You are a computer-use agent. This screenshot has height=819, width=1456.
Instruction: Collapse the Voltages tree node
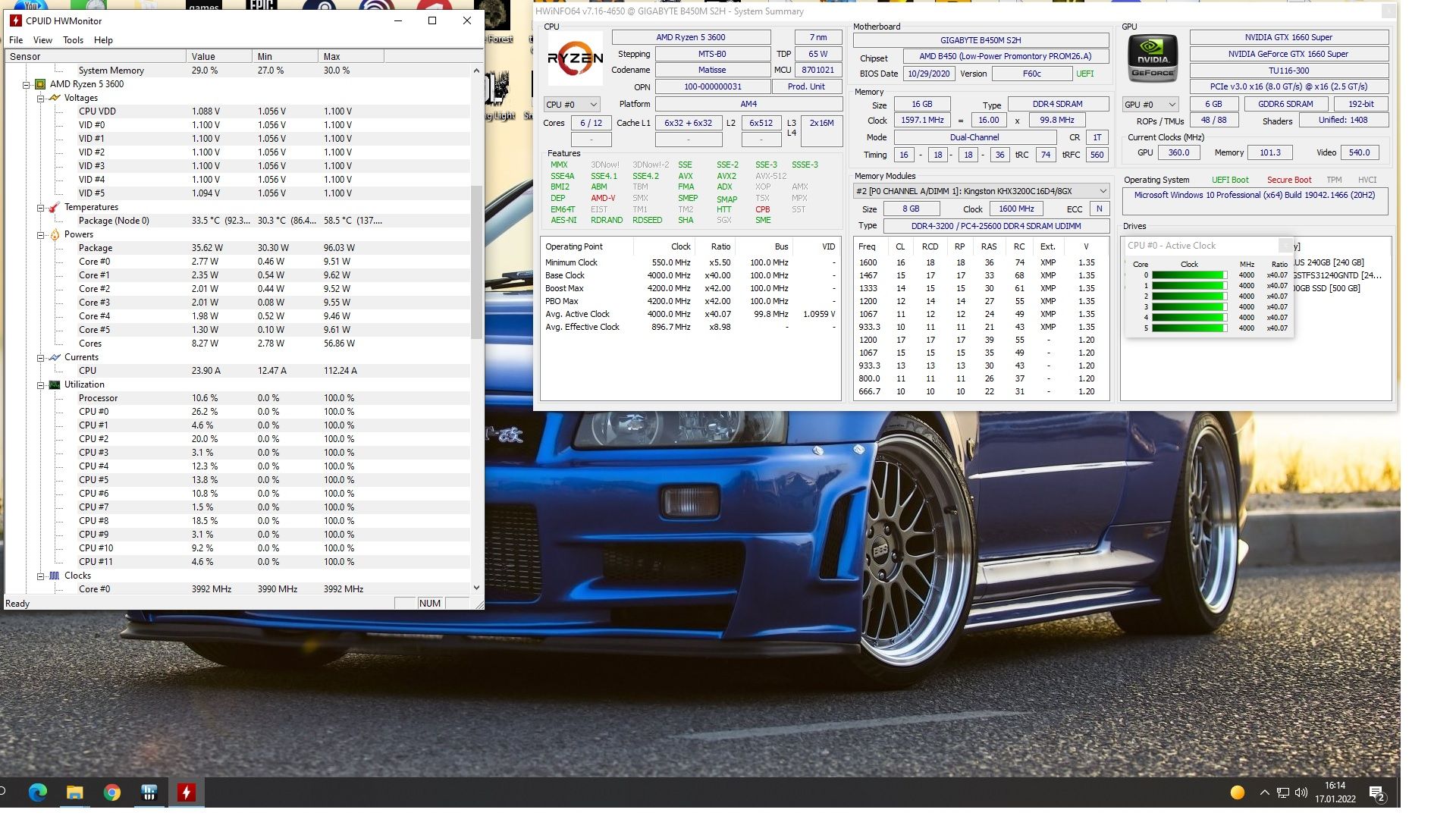click(x=41, y=98)
